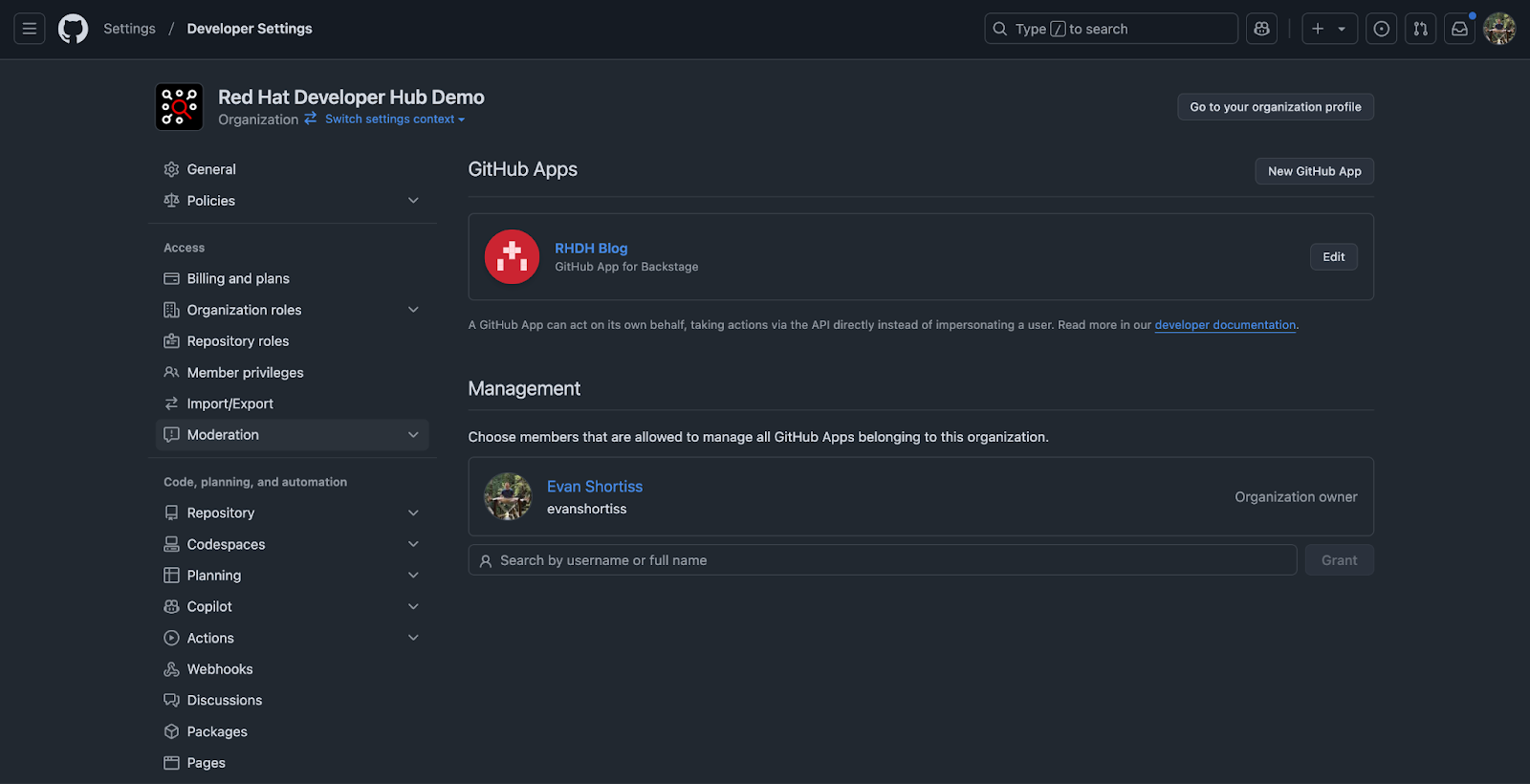Viewport: 1530px width, 784px height.
Task: Click the Grant button
Action: click(x=1339, y=560)
